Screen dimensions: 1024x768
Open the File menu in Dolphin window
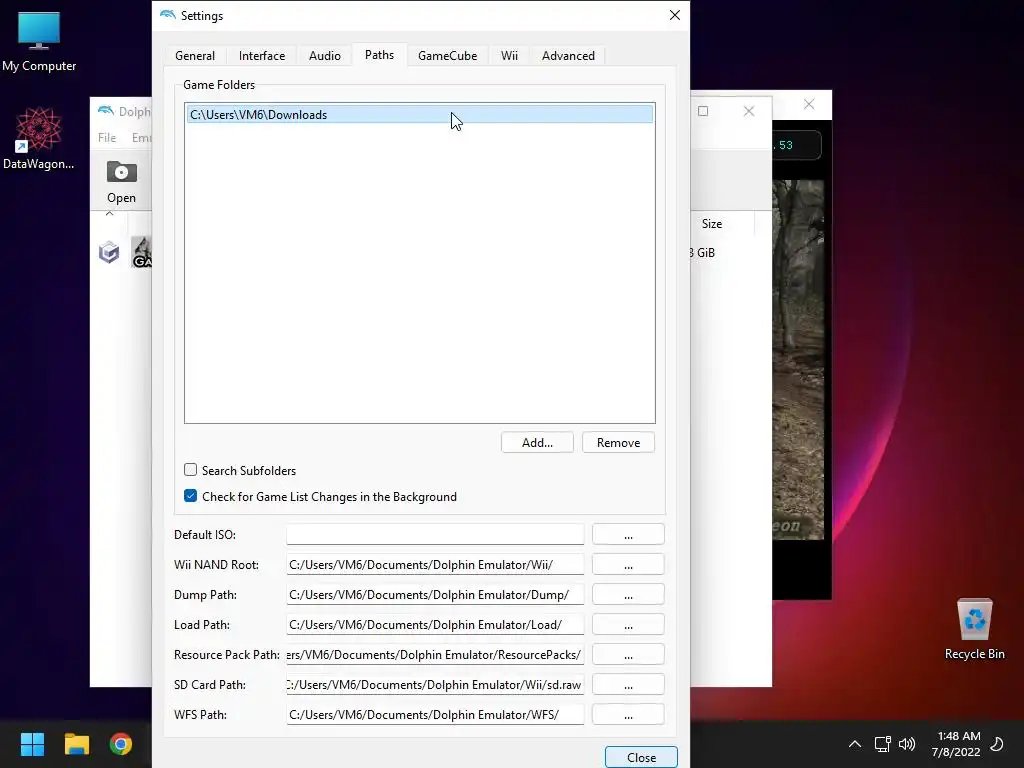point(107,138)
